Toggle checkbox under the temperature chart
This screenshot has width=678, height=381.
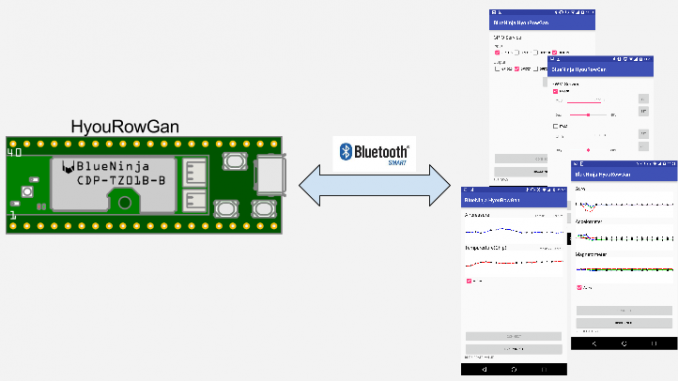[x=469, y=281]
